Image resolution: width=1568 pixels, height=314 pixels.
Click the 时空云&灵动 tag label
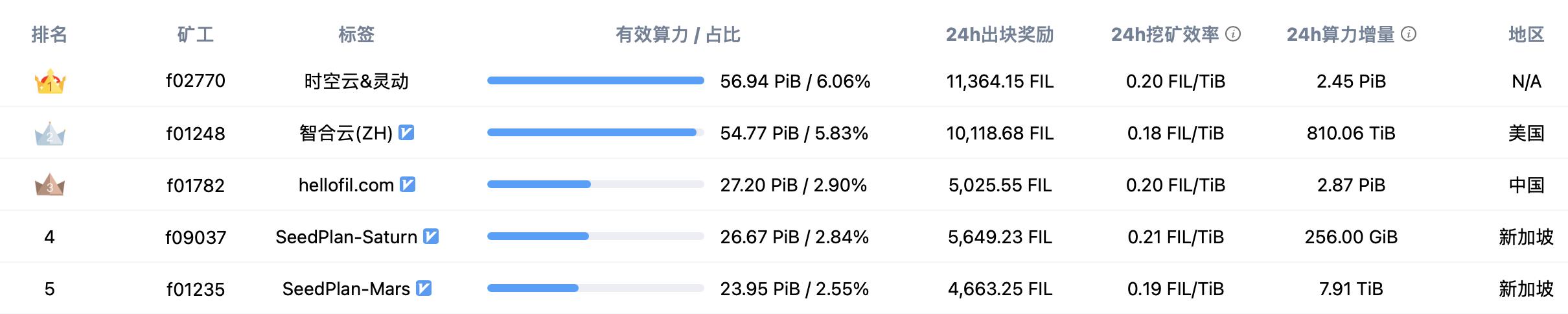356,82
